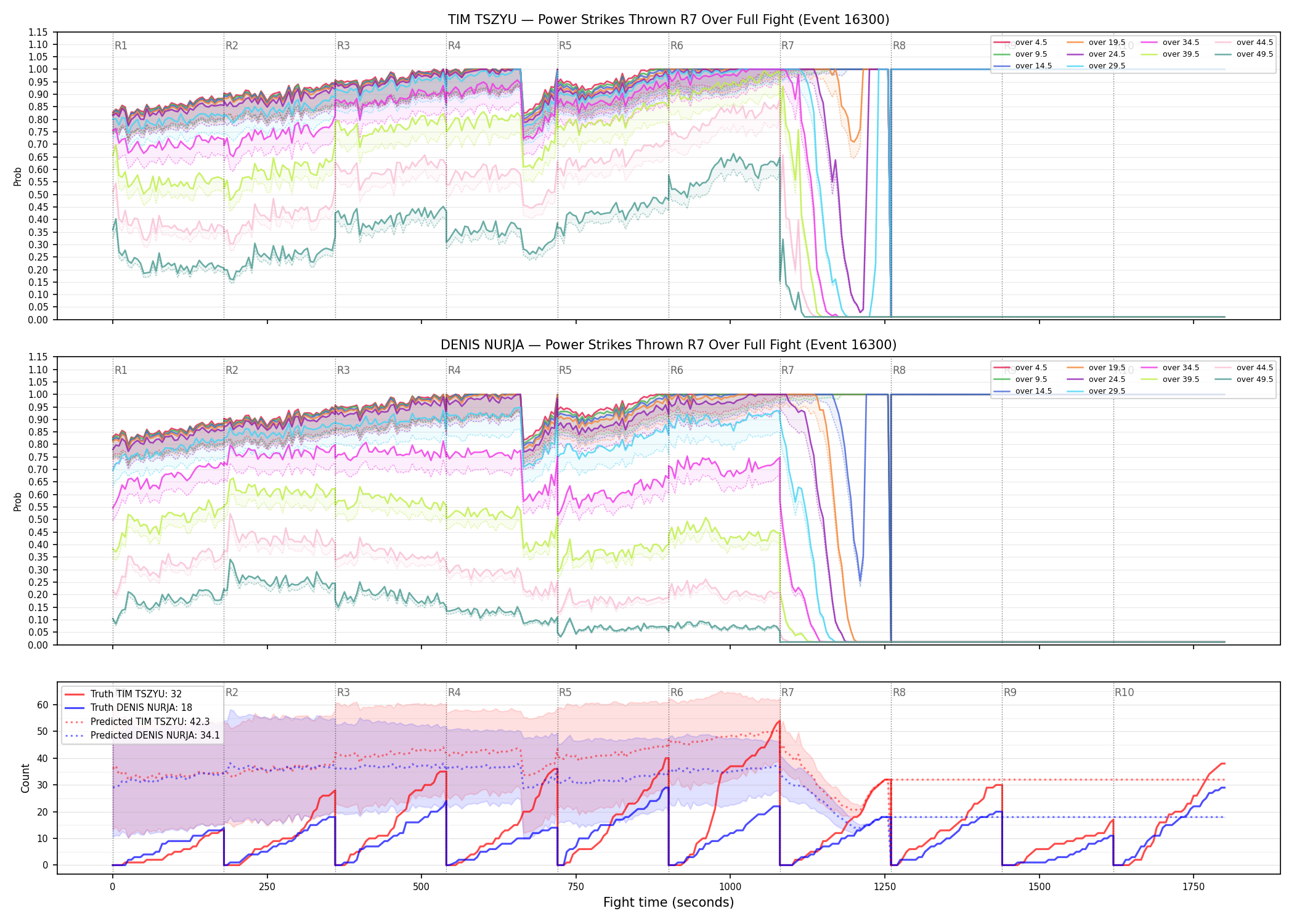Viewport: 1294px width, 924px height.
Task: Click the 'Fight time (seconds)' axis label
Action: (669, 902)
